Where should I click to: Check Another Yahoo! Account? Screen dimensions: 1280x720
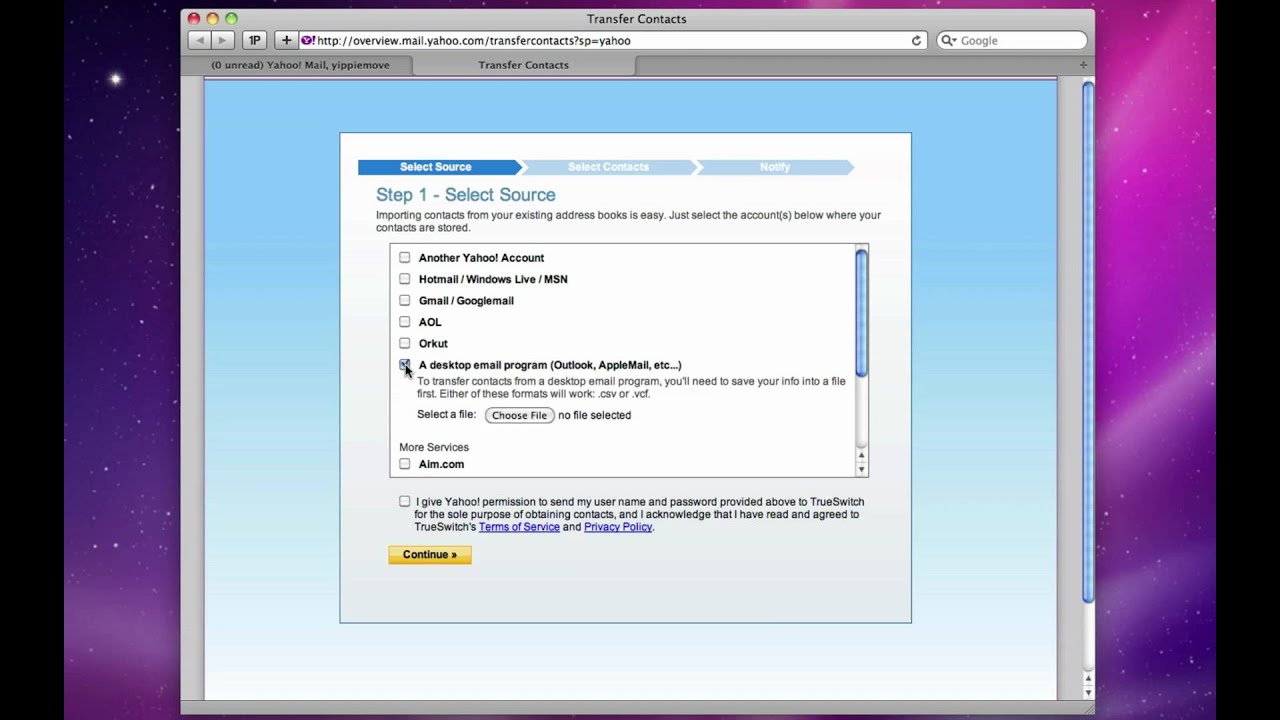pos(405,258)
